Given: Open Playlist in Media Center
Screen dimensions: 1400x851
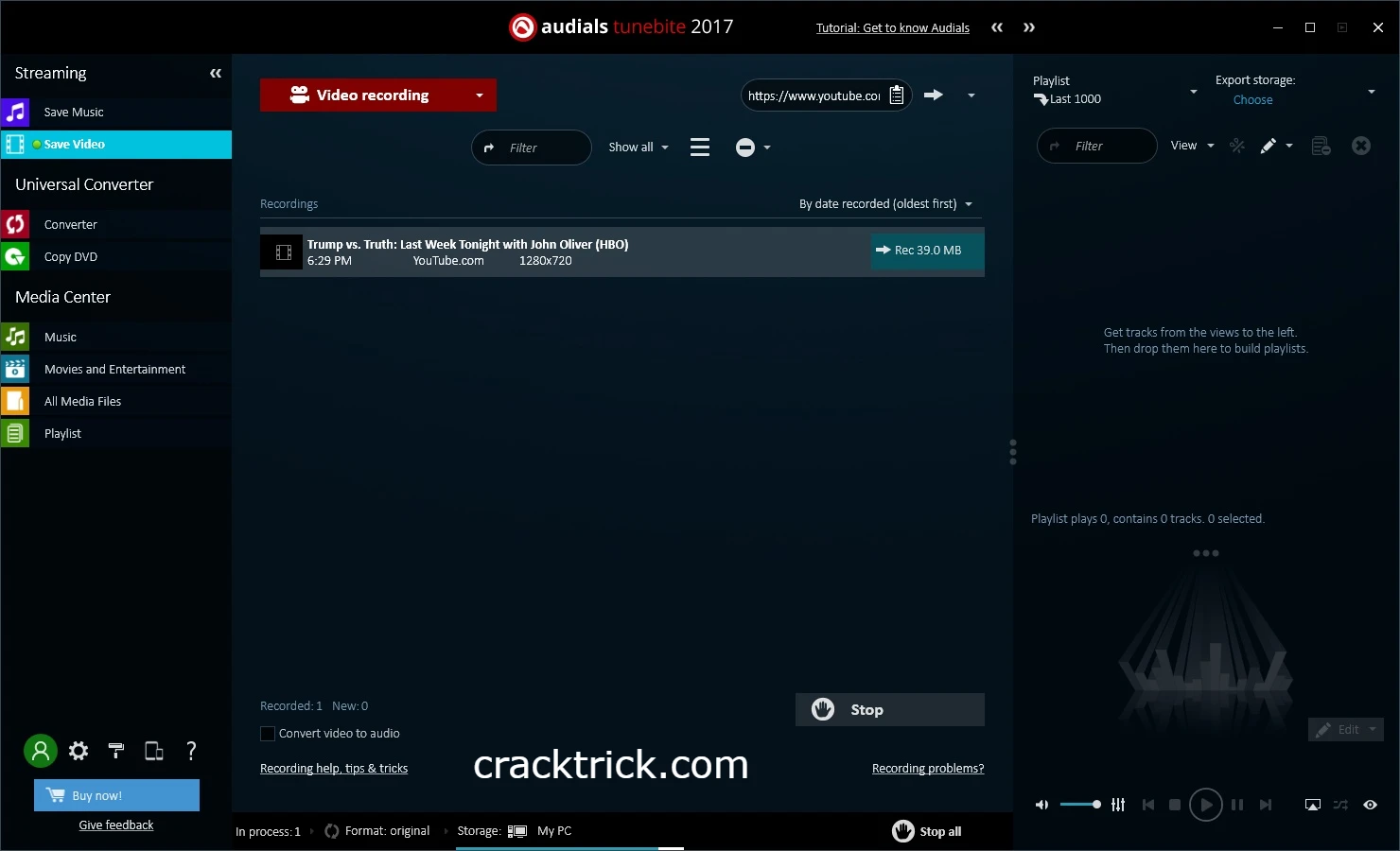Looking at the screenshot, I should [x=115, y=433].
